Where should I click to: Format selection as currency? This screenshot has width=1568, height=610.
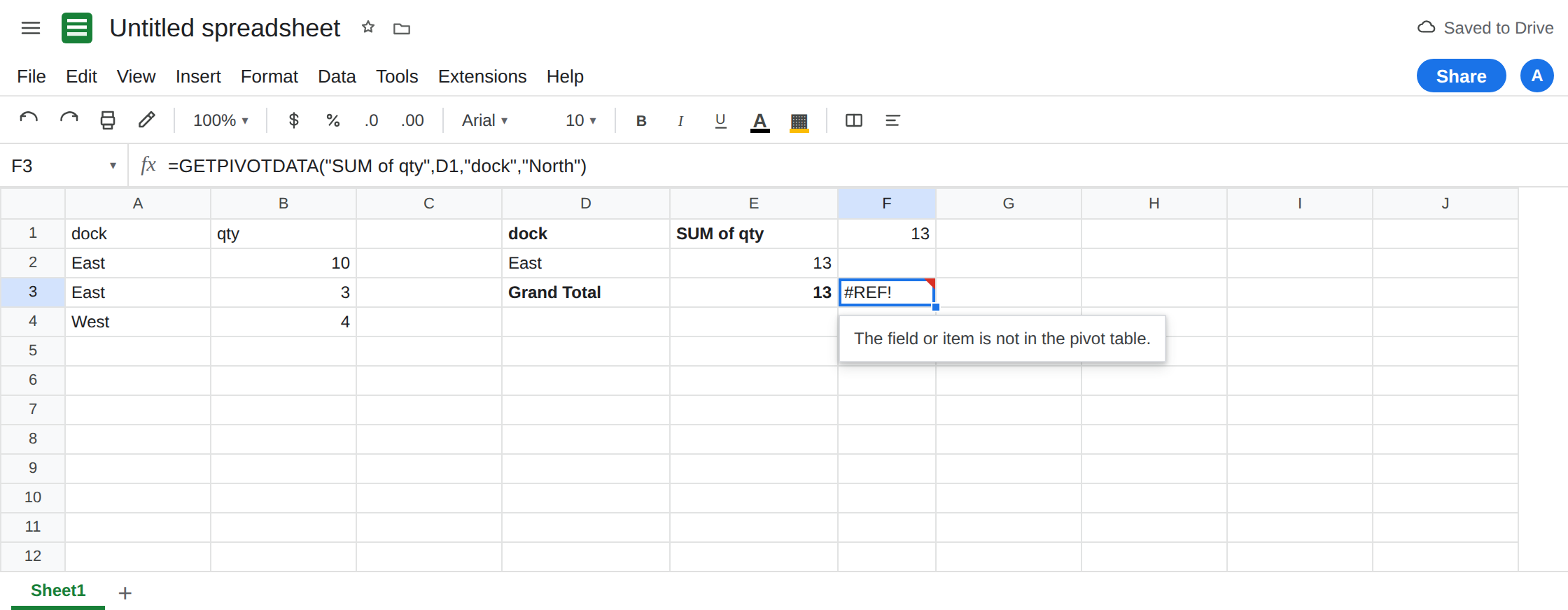pos(294,120)
